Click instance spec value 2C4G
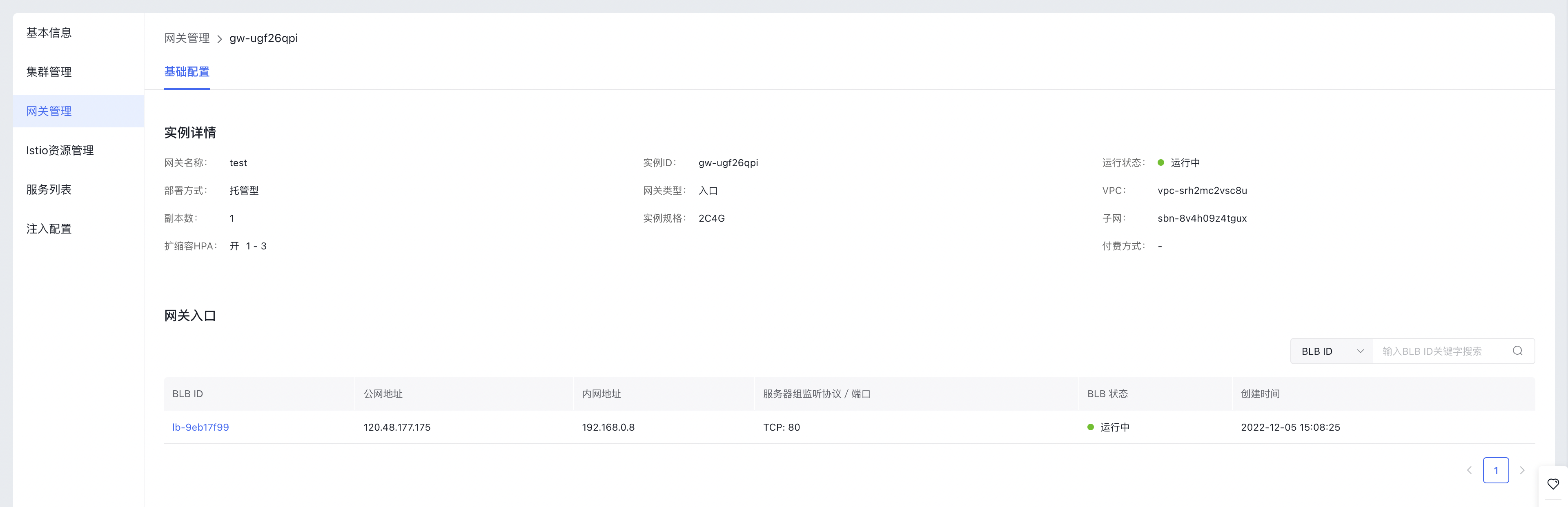Screen dimensions: 1568x507 click(712, 218)
